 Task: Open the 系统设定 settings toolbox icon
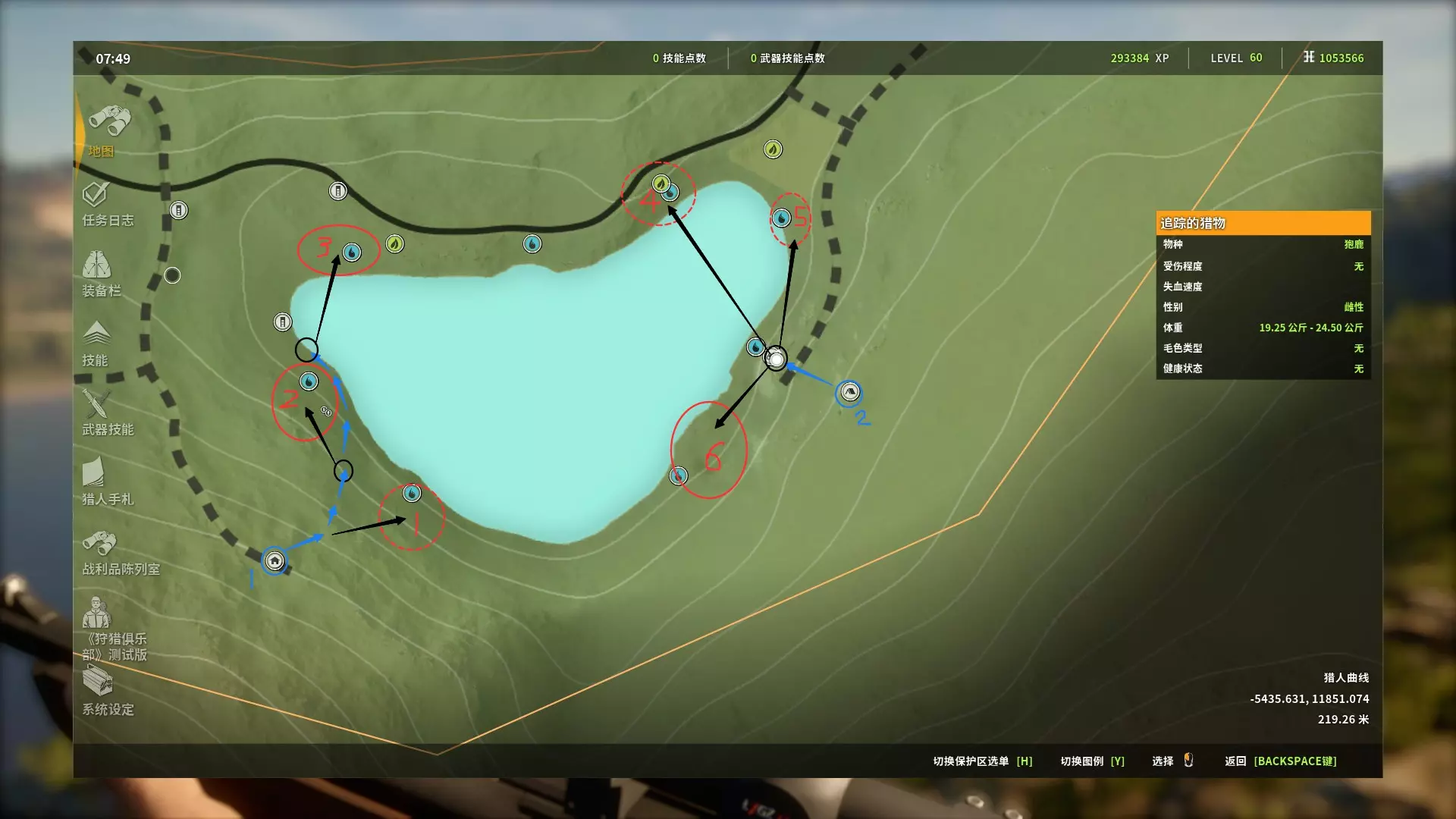[97, 682]
